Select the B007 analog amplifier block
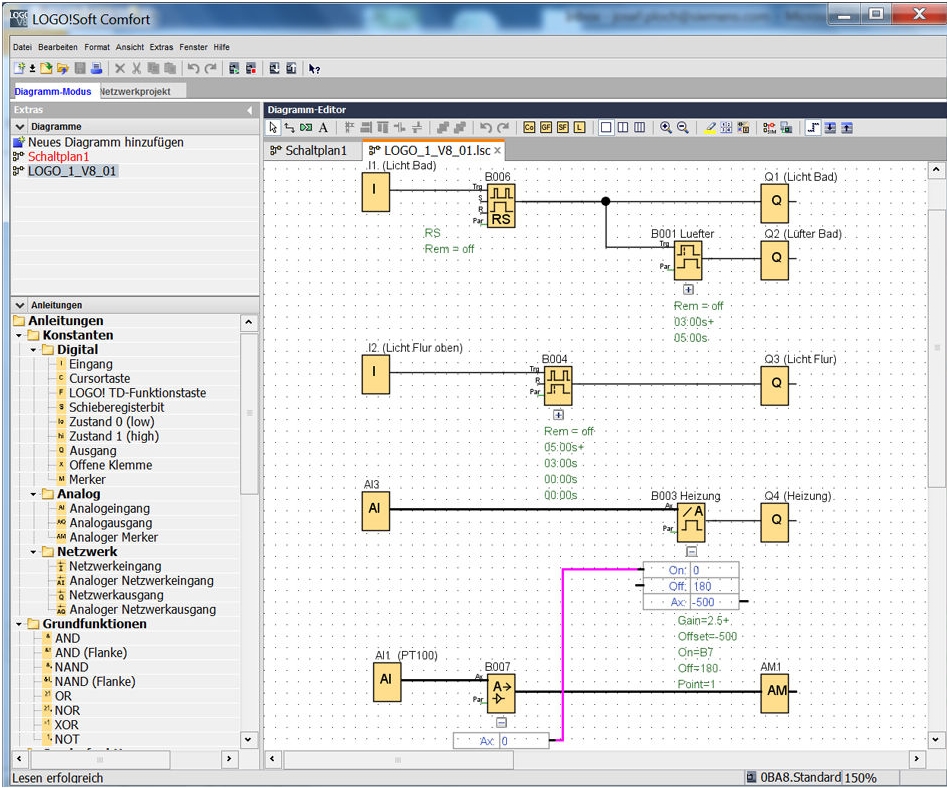947x788 pixels. tap(501, 693)
